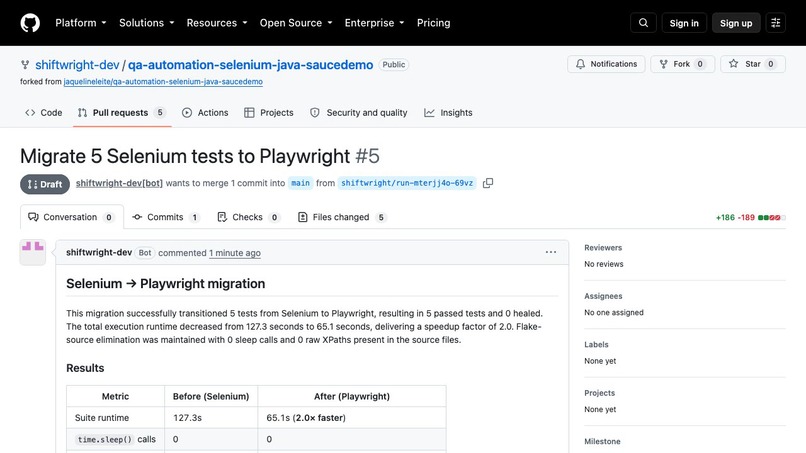Open the GitHub homepage logo
The image size is (806, 453).
click(x=30, y=23)
